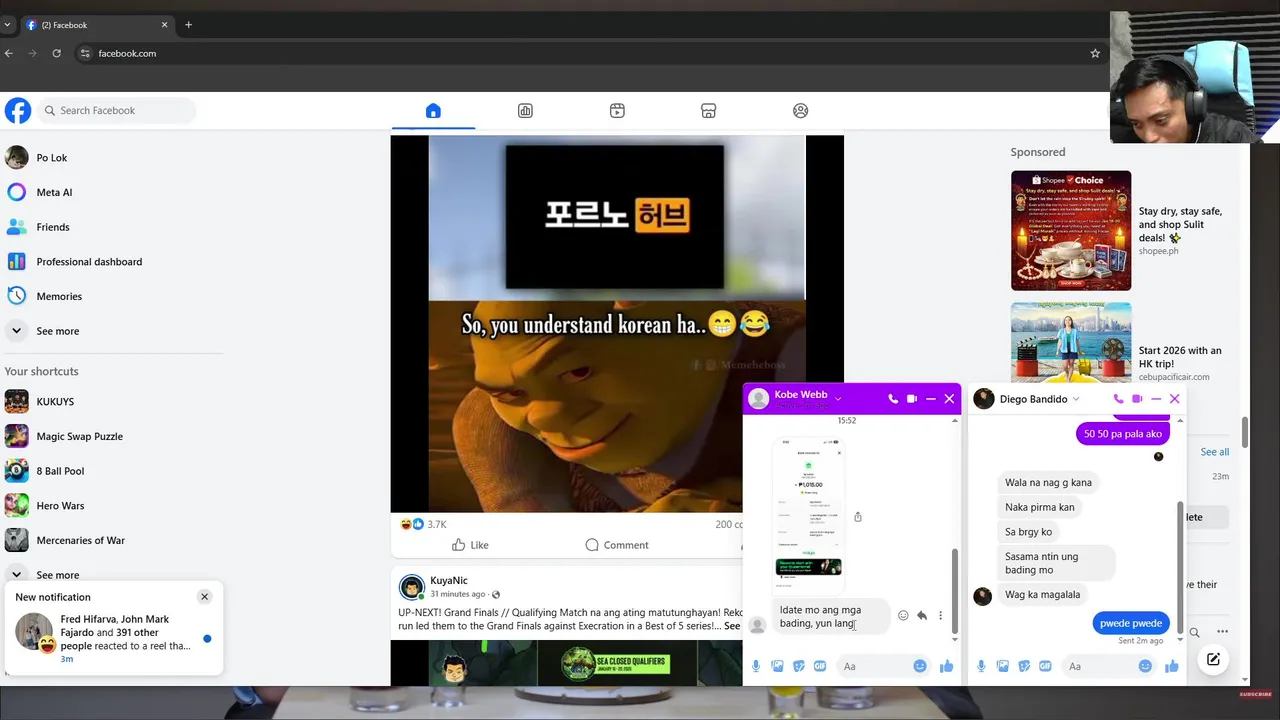Choose a sticker in Diego Bandido chat
This screenshot has width=1280, height=720.
pyautogui.click(x=1024, y=666)
